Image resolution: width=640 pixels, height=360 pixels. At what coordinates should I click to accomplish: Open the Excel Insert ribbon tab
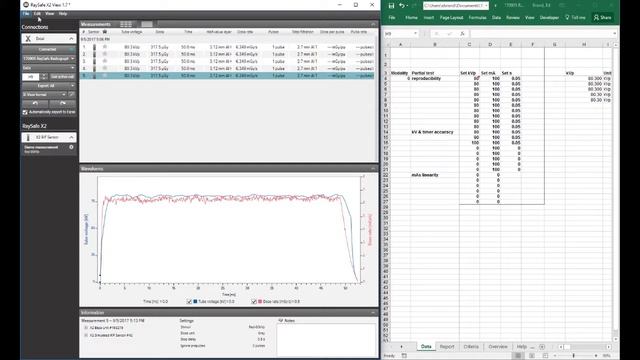(x=429, y=18)
